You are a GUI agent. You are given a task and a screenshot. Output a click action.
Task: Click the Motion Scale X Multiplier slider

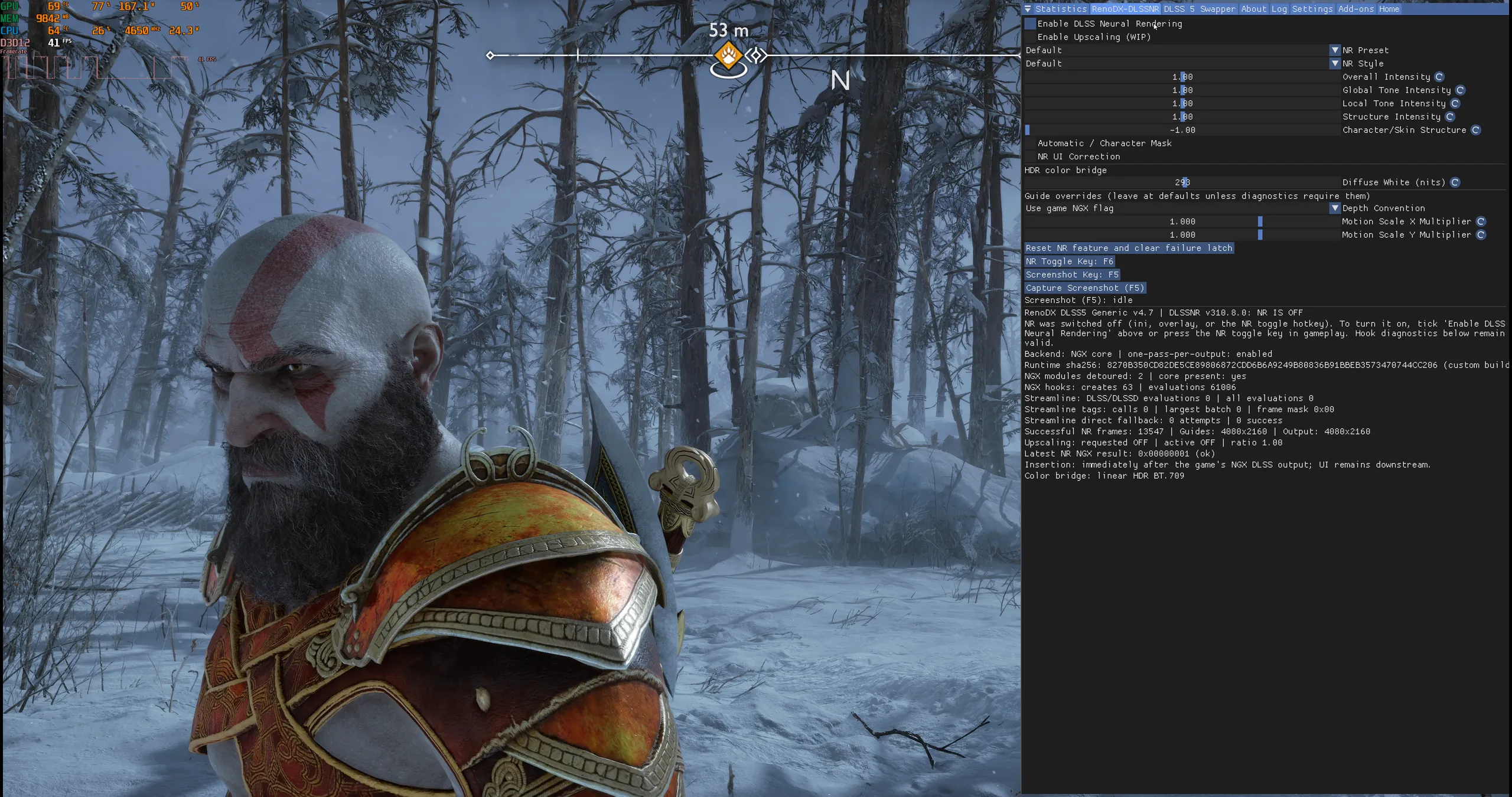(x=1182, y=221)
